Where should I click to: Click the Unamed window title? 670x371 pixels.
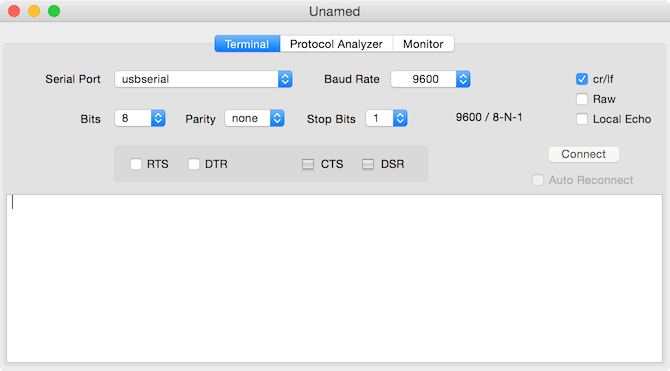click(335, 12)
